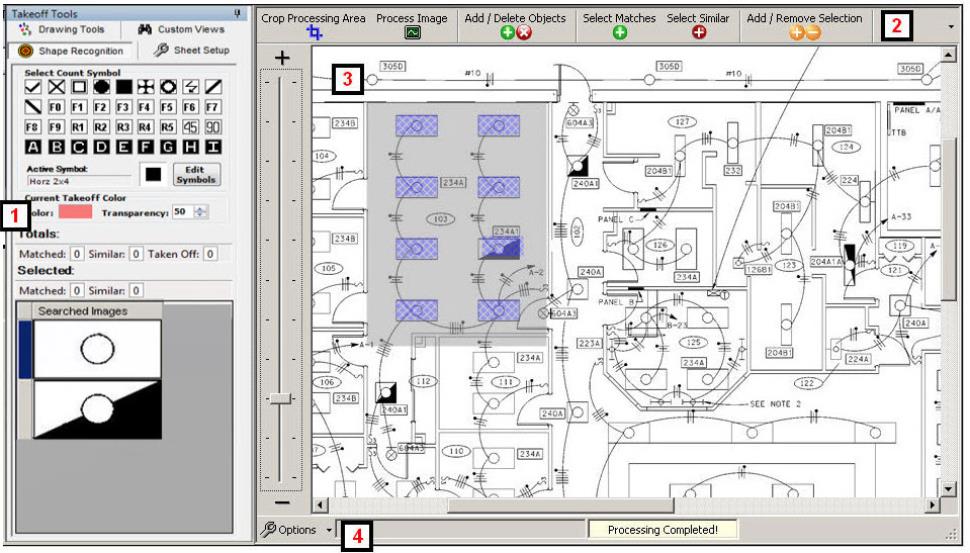Switch to the Drawing Tools tab
The width and height of the screenshot is (970, 553).
tap(63, 30)
